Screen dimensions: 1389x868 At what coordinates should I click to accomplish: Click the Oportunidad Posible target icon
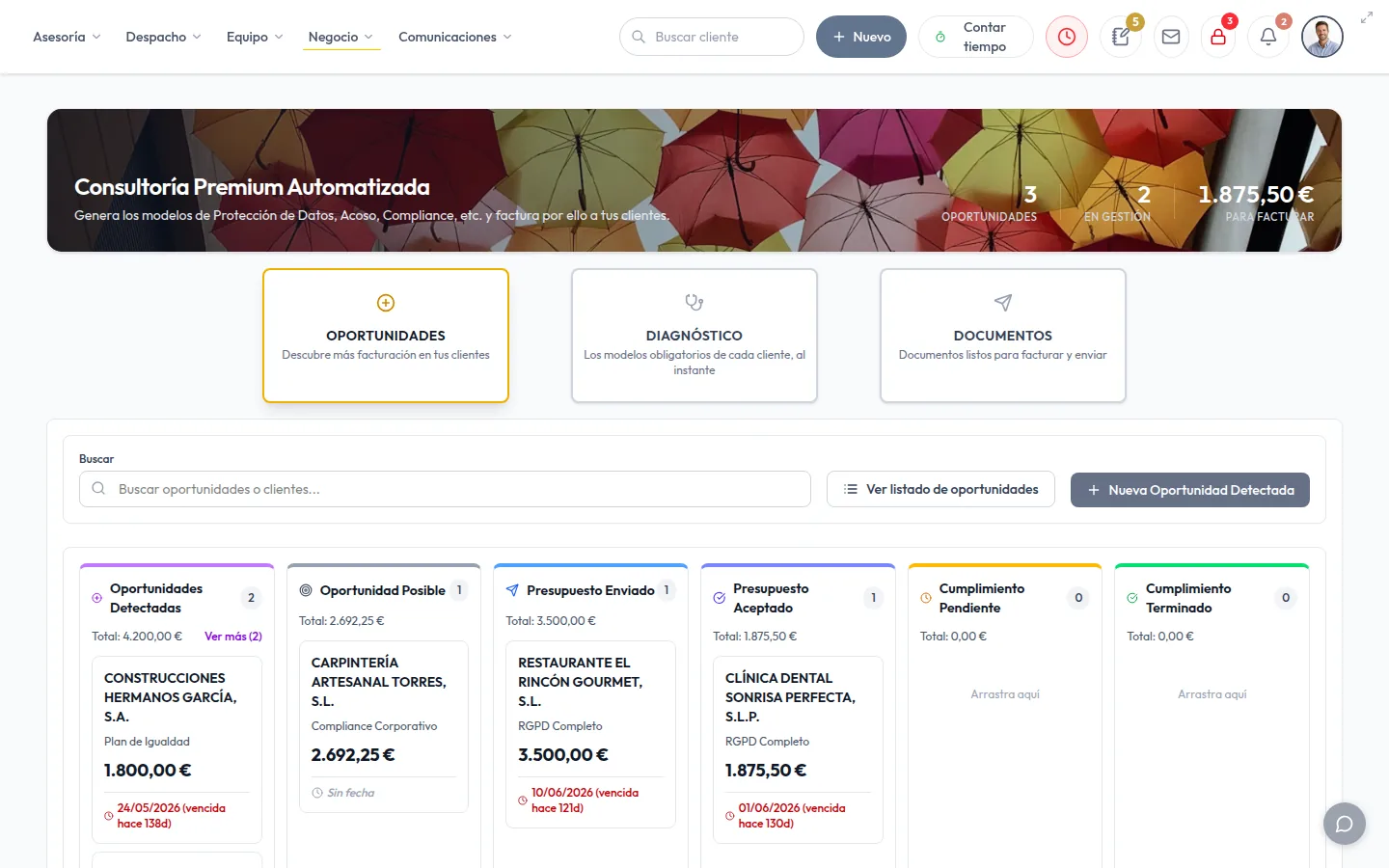(306, 590)
